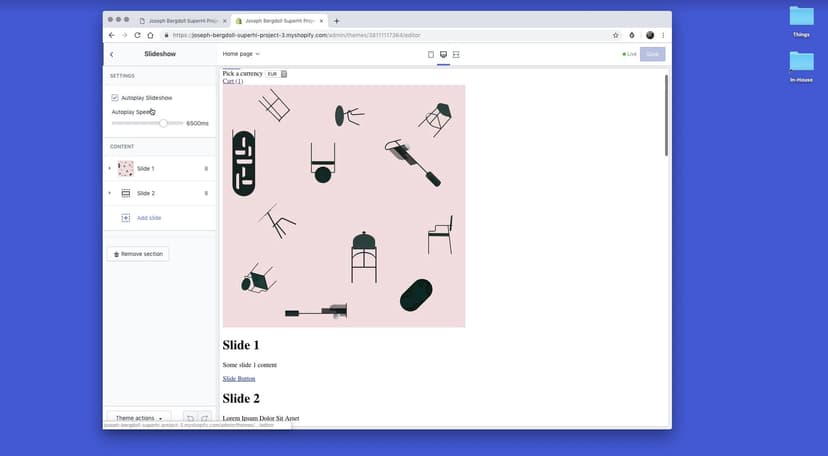
Task: Switch to mobile preview icon
Action: point(431,54)
